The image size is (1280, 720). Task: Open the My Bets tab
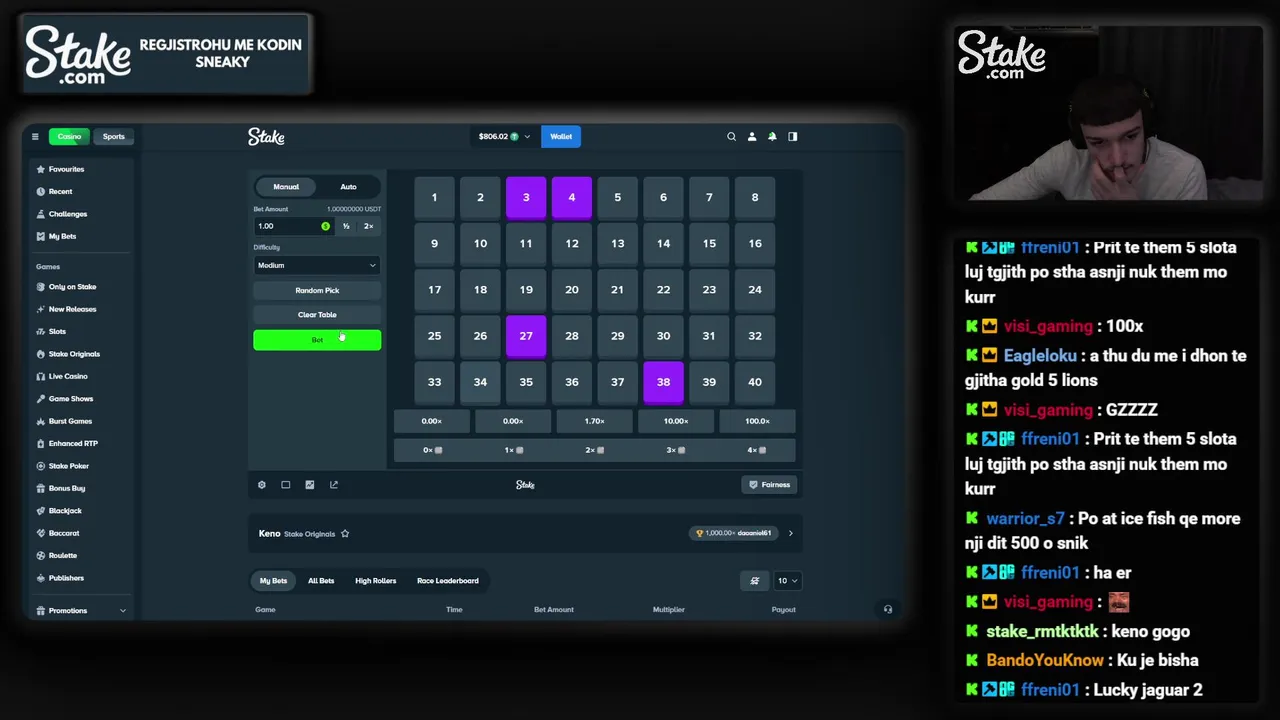click(273, 581)
